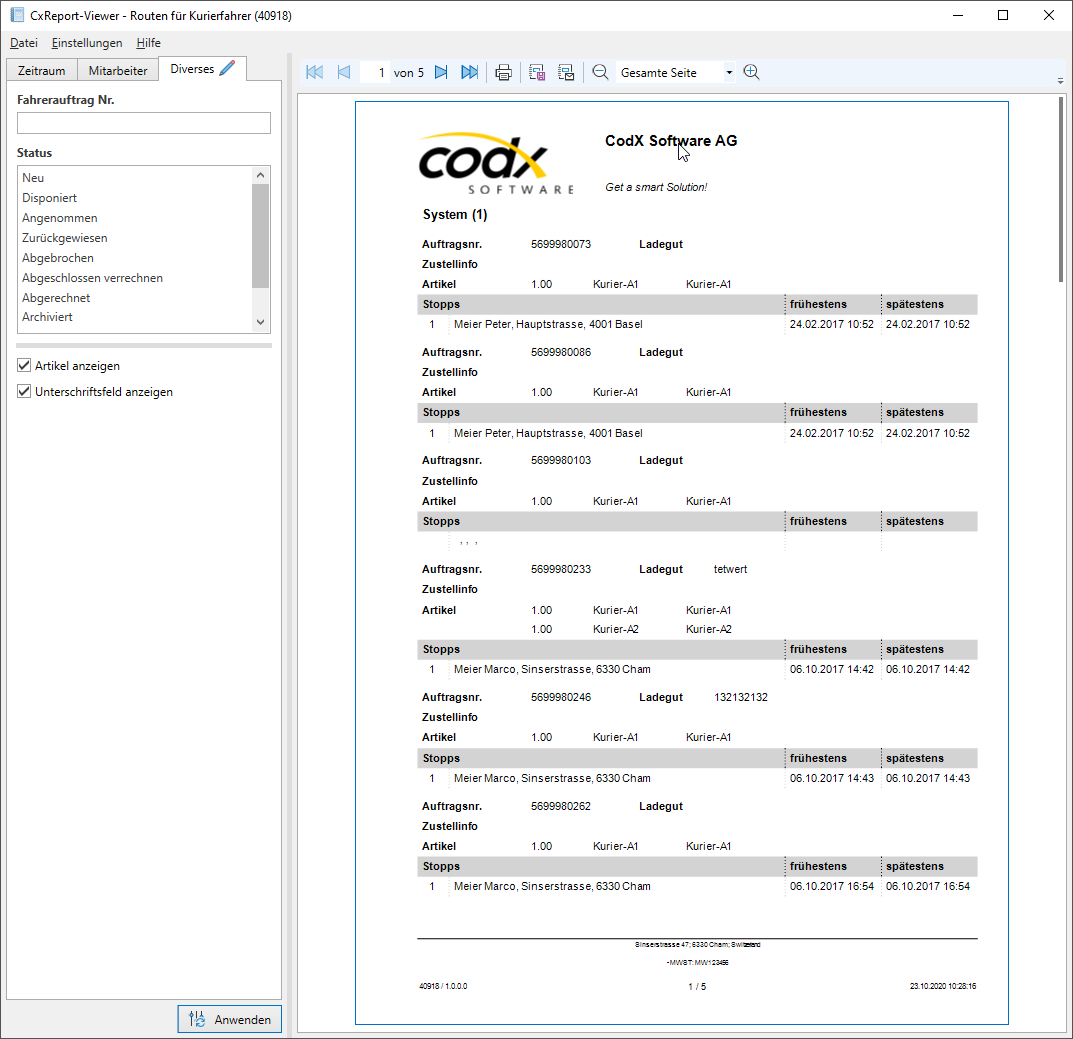Click the pencil icon on Diverses tab
The image size is (1073, 1039).
tap(228, 68)
